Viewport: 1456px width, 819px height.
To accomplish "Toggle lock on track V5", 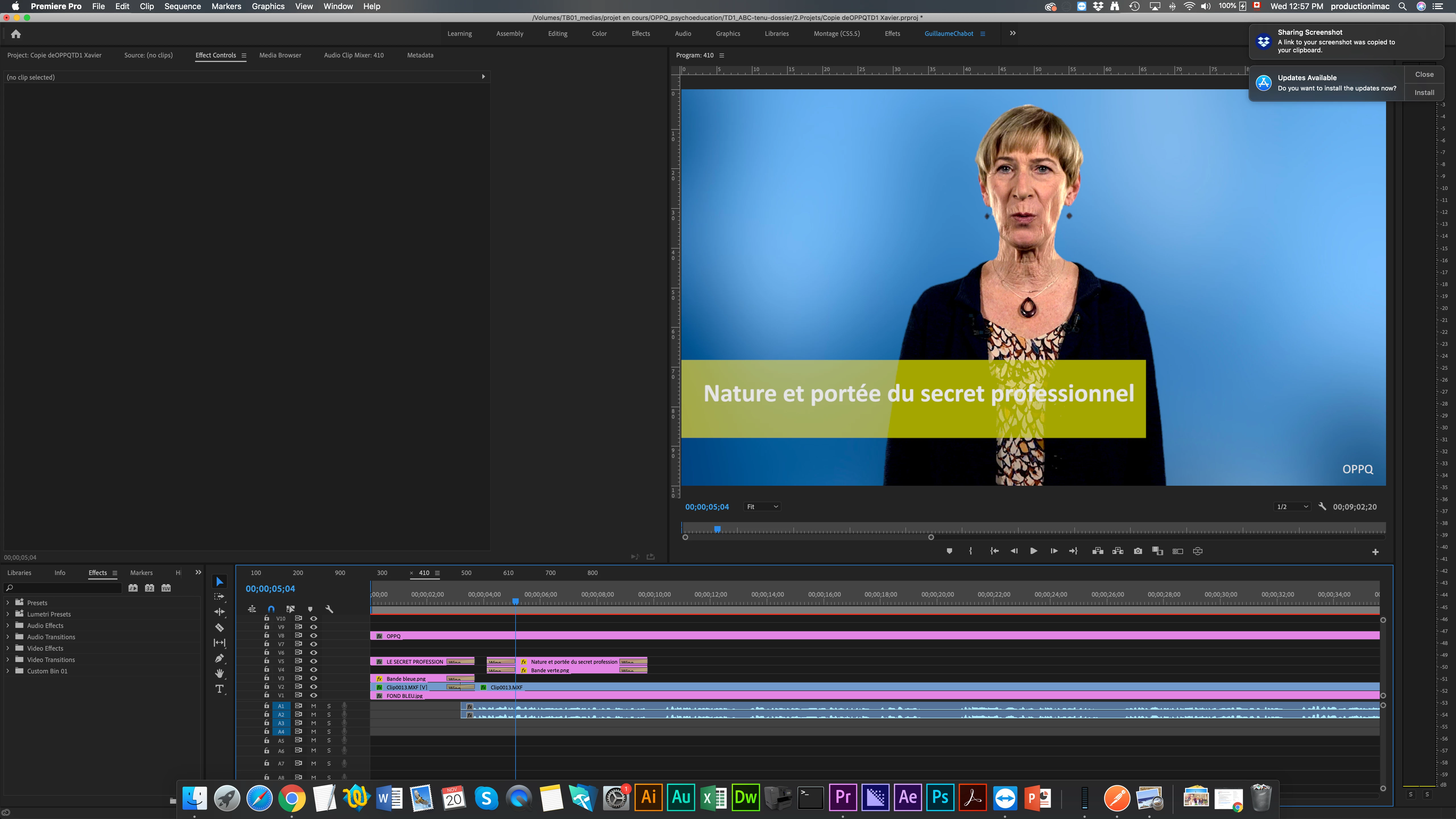I will [267, 661].
